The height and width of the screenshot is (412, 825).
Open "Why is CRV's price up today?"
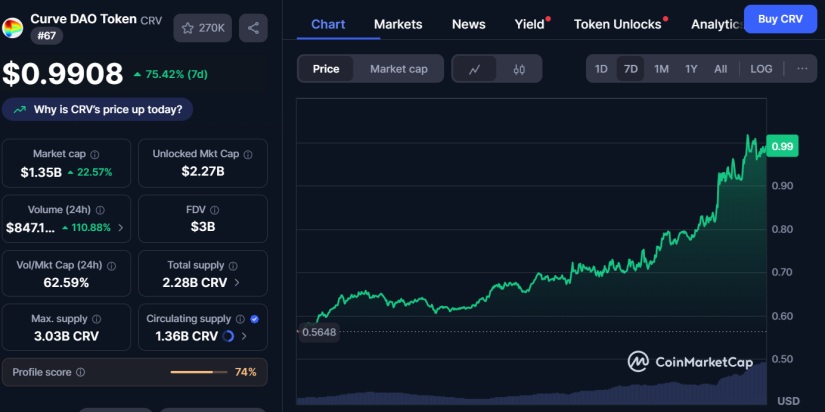[x=99, y=109]
